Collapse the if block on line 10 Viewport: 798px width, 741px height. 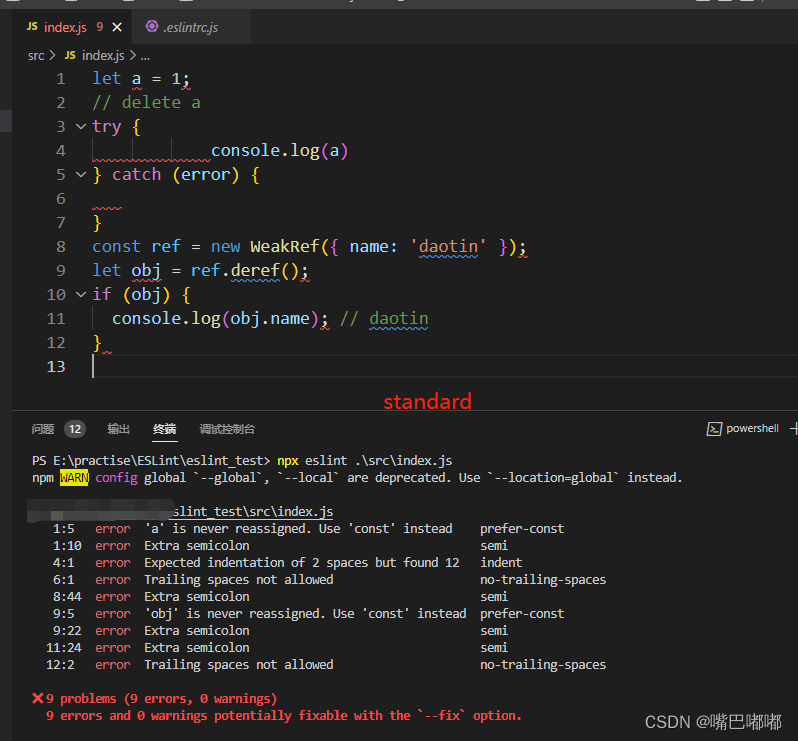tap(81, 295)
